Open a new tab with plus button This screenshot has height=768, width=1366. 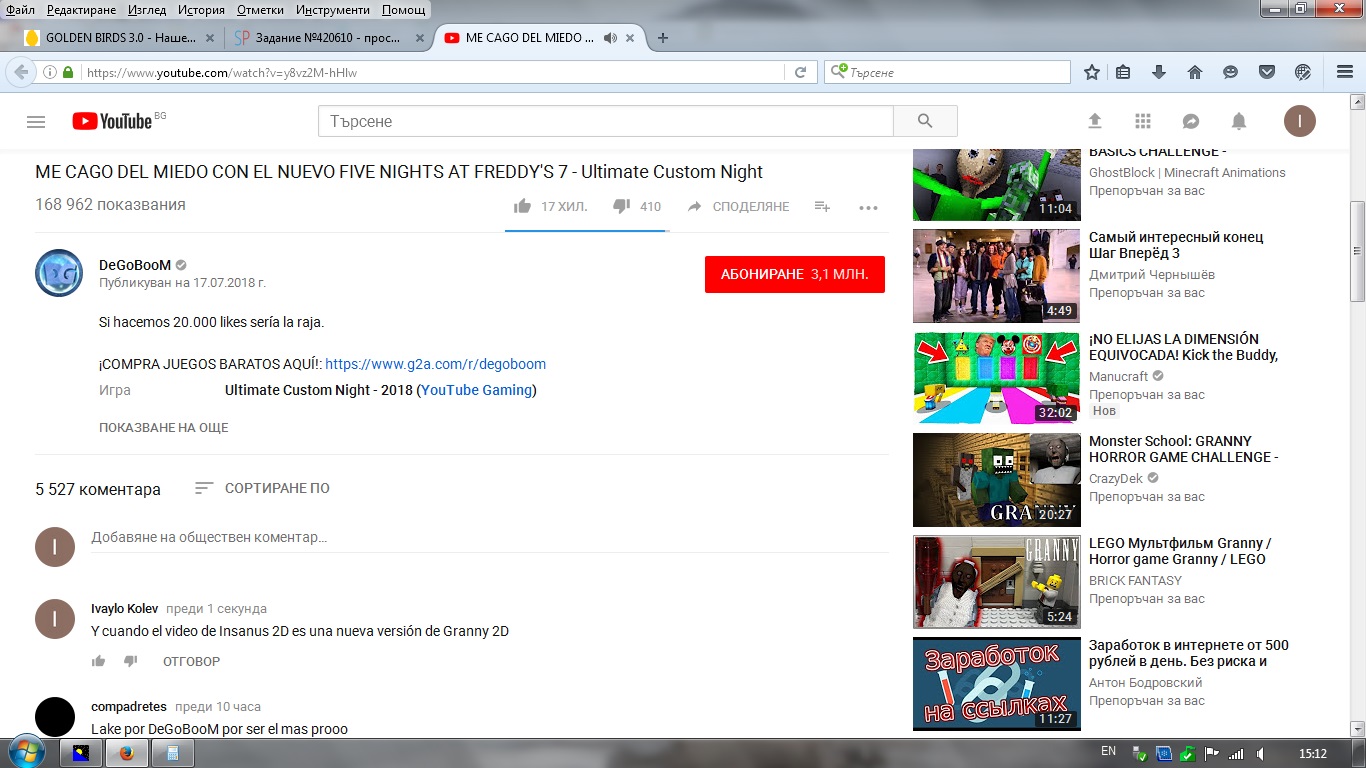[x=662, y=38]
